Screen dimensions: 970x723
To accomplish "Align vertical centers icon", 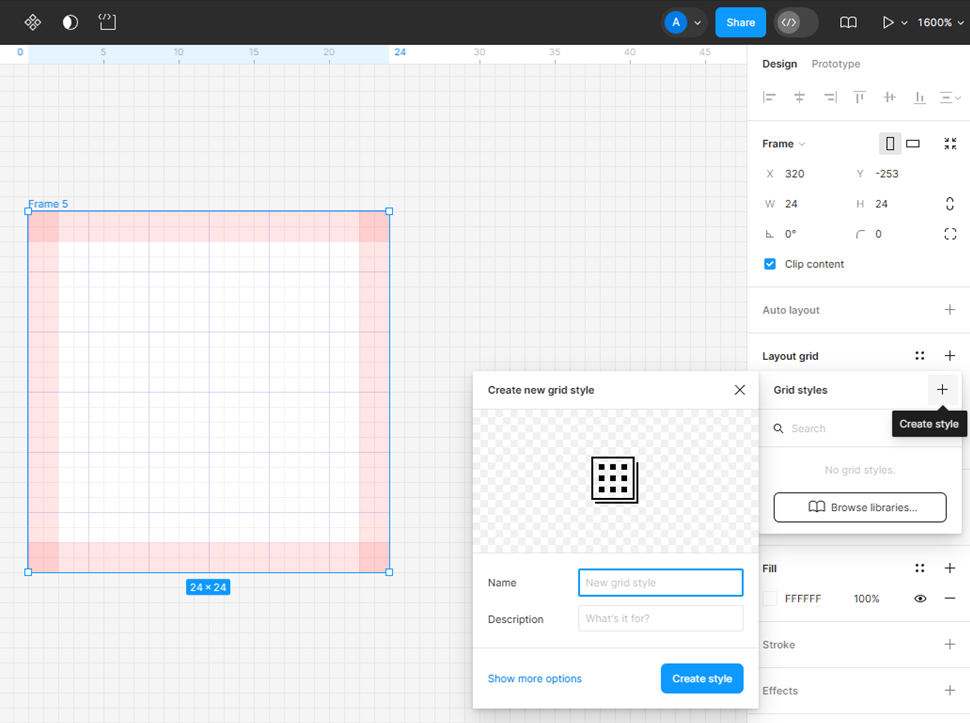I will pyautogui.click(x=890, y=97).
